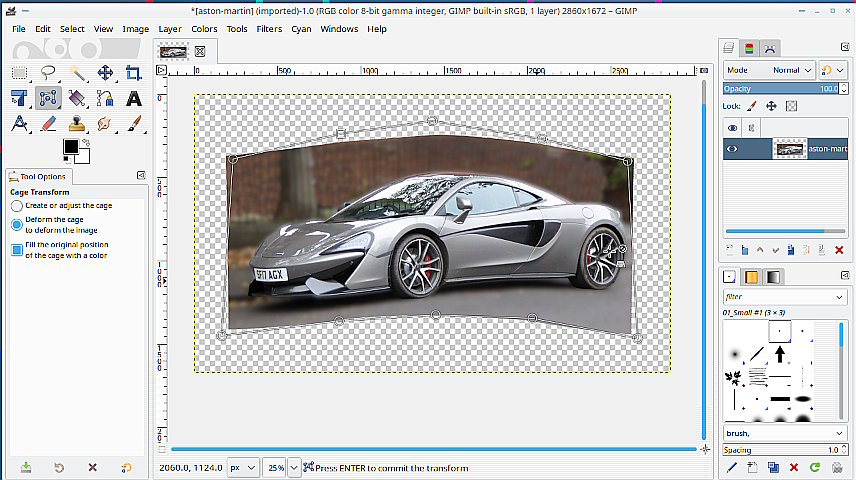The width and height of the screenshot is (856, 480).
Task: Select the Move tool
Action: [105, 73]
